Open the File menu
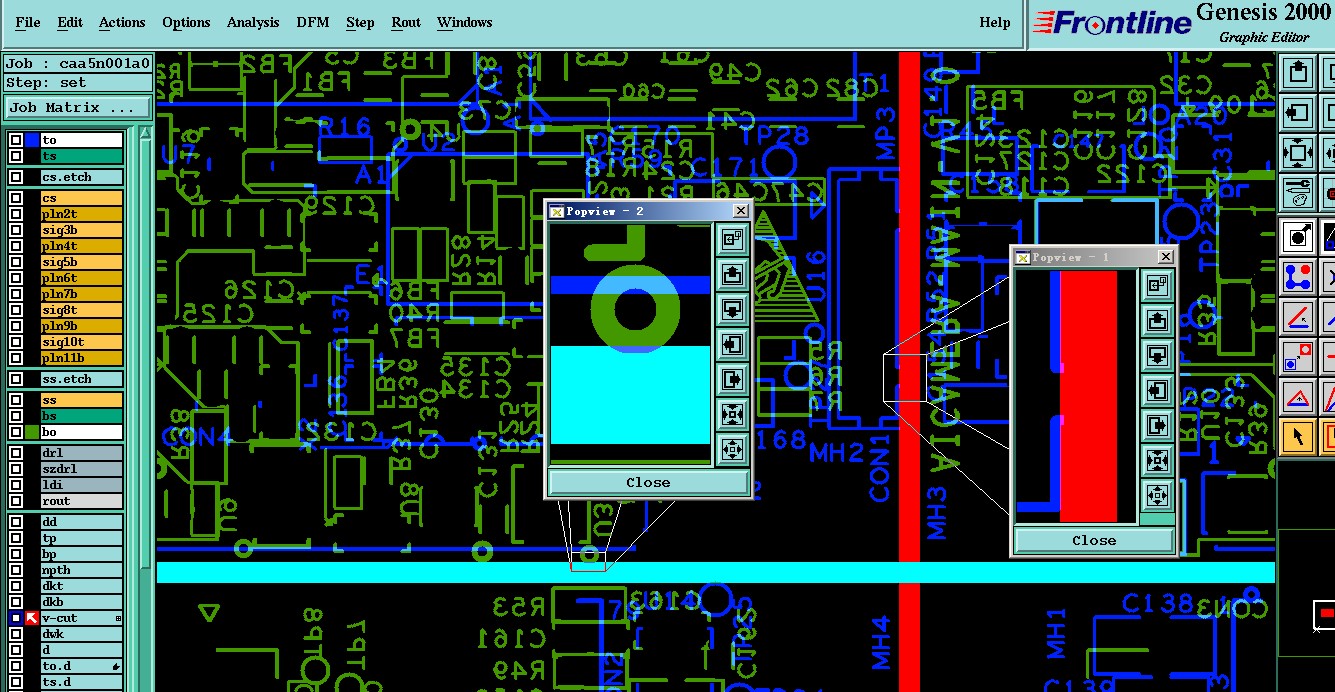 (x=28, y=22)
